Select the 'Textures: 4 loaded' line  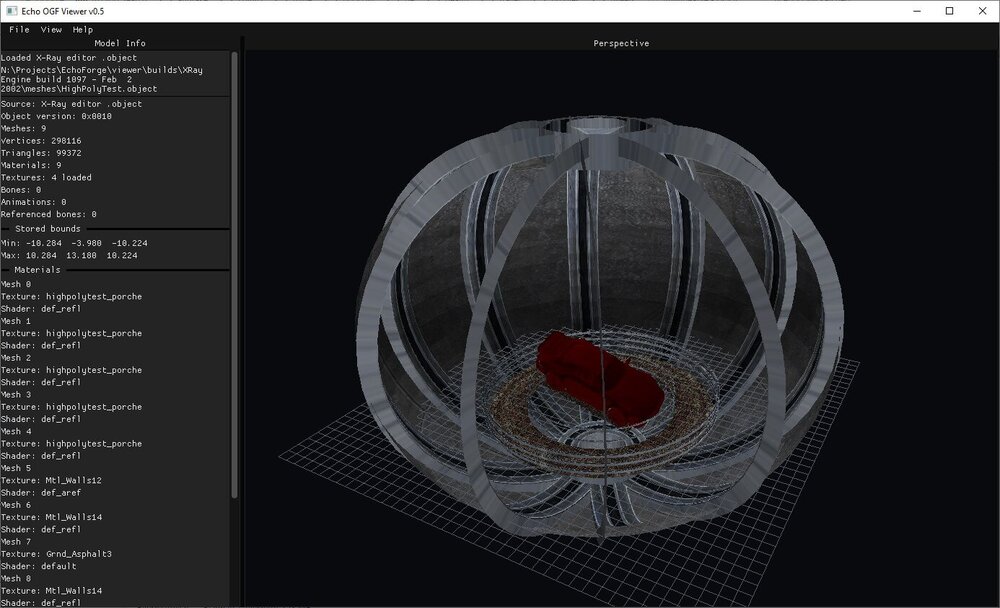click(x=46, y=177)
